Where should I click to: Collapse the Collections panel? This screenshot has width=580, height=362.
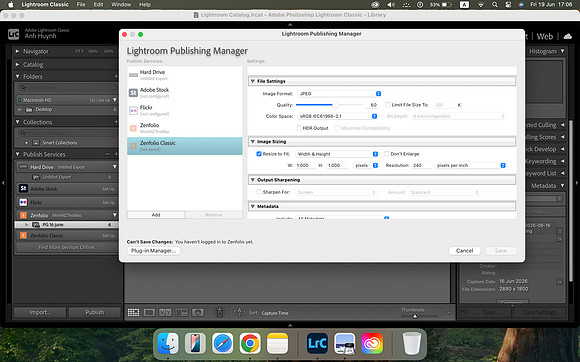17,122
